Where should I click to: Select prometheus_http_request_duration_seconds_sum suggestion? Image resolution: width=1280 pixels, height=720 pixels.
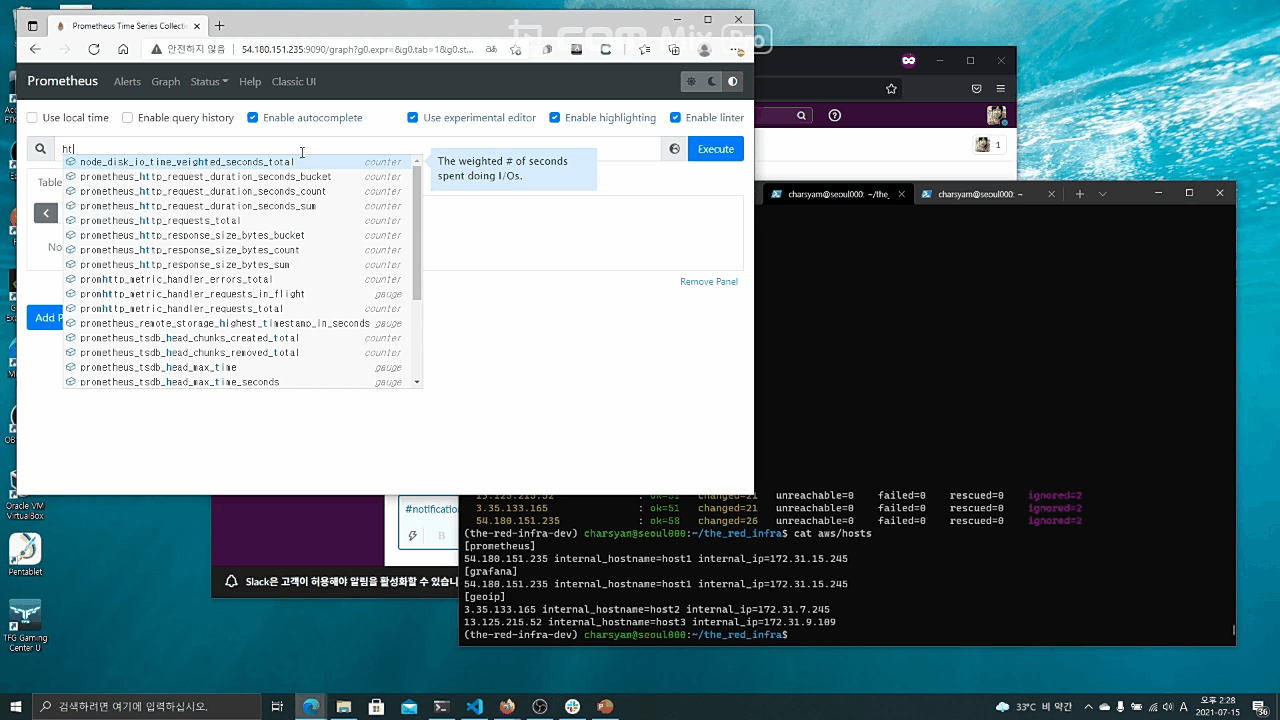pyautogui.click(x=238, y=206)
